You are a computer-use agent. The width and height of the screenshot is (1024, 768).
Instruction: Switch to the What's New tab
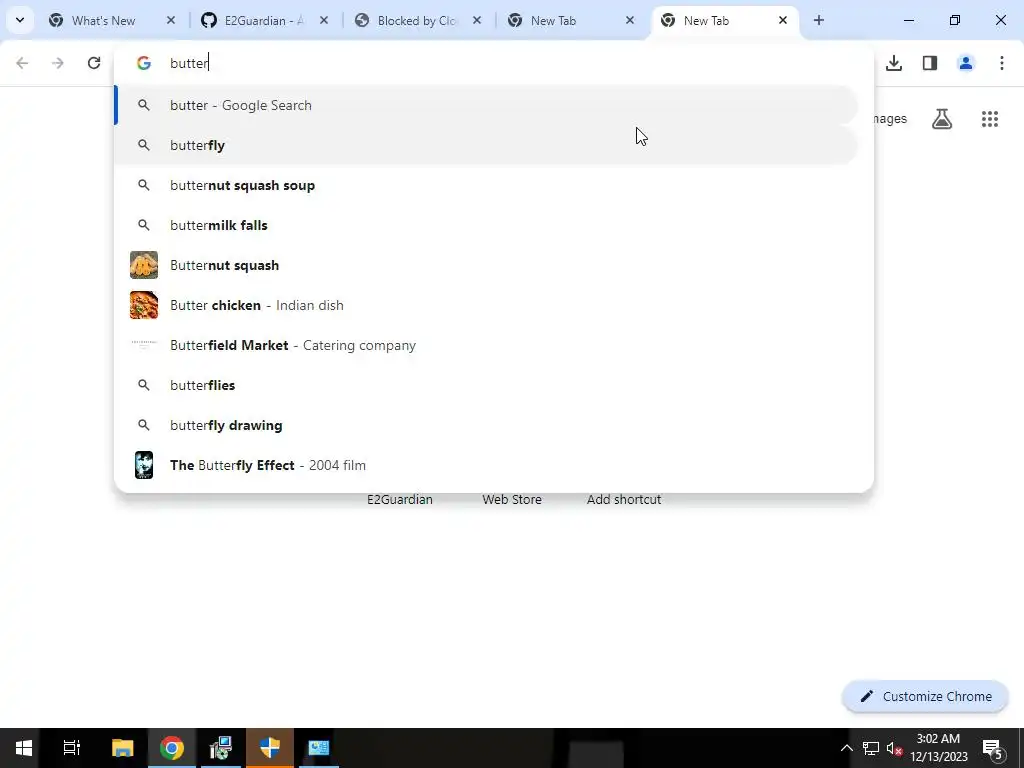[111, 20]
